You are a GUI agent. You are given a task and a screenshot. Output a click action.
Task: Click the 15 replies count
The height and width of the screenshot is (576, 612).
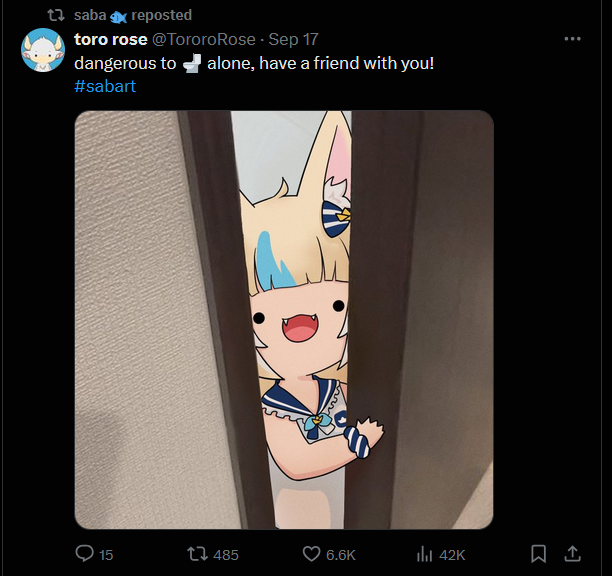click(x=106, y=555)
